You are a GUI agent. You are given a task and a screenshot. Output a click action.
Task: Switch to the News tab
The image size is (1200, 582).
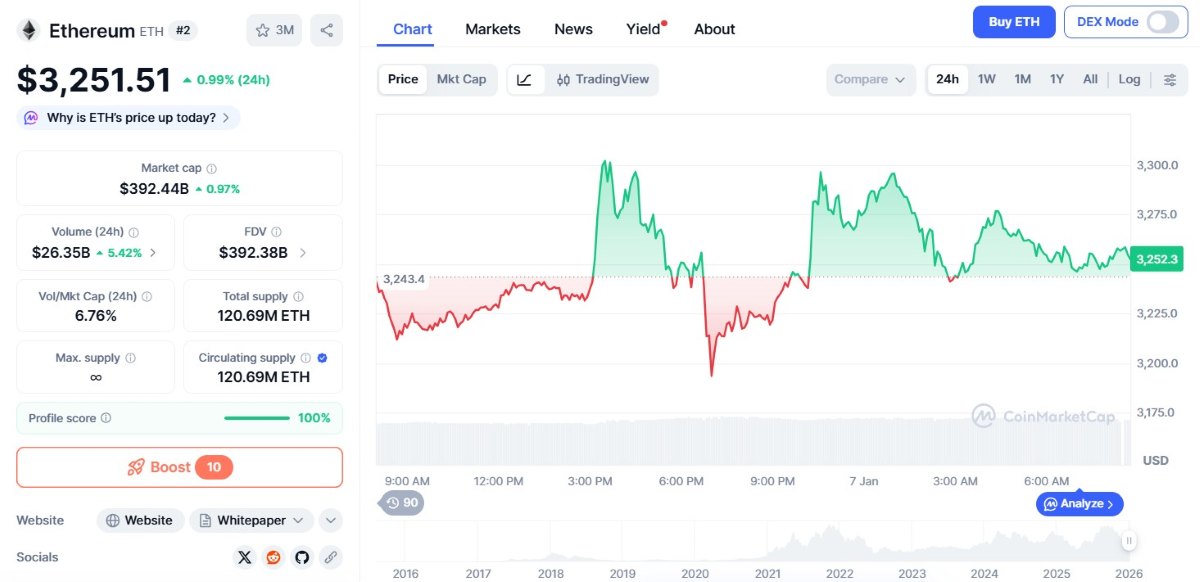(573, 29)
